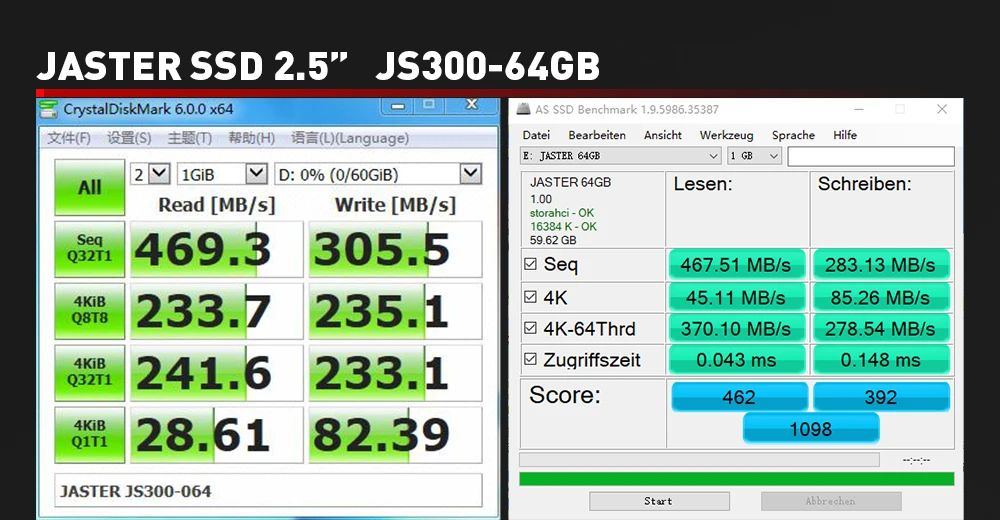Open the D: drive selection dropdown
The image size is (1000, 520).
coord(378,174)
